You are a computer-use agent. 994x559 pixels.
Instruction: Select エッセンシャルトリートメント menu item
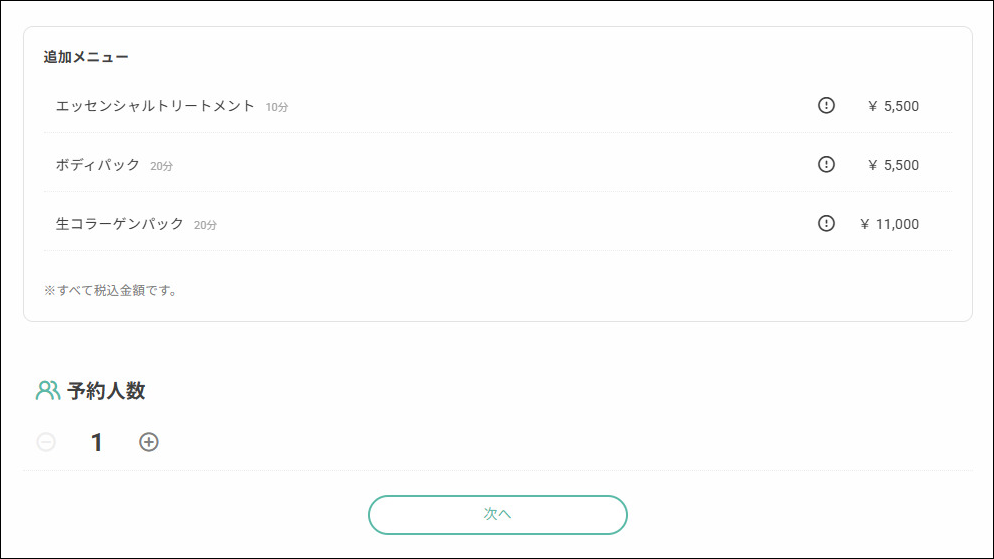click(x=498, y=106)
